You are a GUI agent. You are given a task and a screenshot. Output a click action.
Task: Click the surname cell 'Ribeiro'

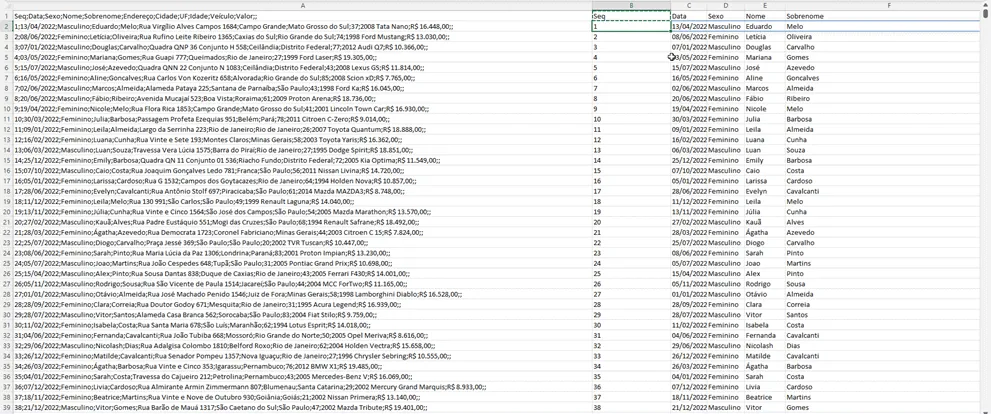pos(884,99)
